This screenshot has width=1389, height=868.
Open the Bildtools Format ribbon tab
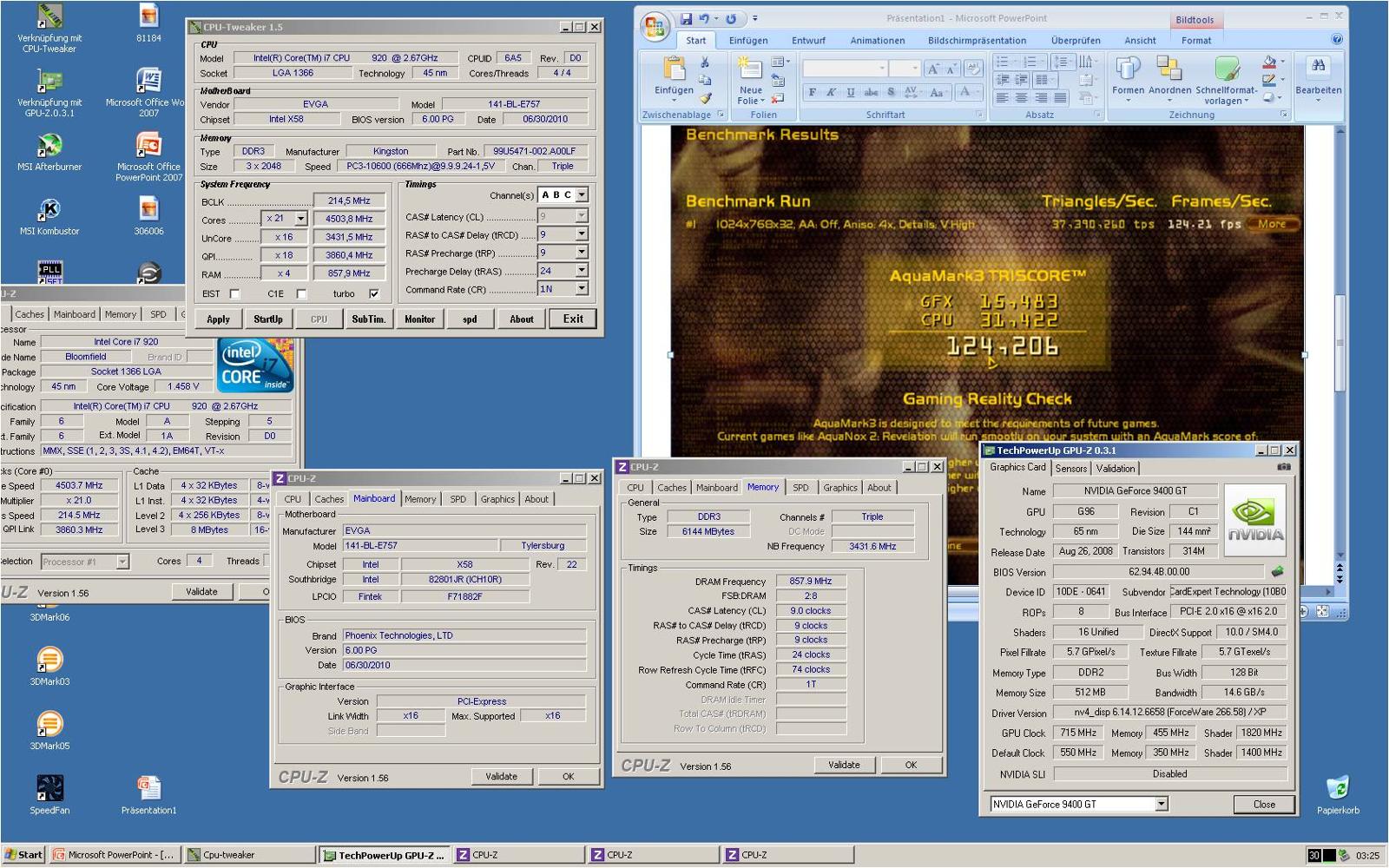pos(1195,40)
